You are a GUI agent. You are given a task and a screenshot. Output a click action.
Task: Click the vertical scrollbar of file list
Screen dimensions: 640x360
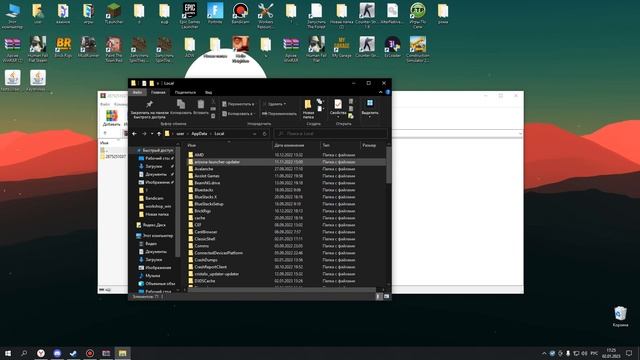[389, 165]
